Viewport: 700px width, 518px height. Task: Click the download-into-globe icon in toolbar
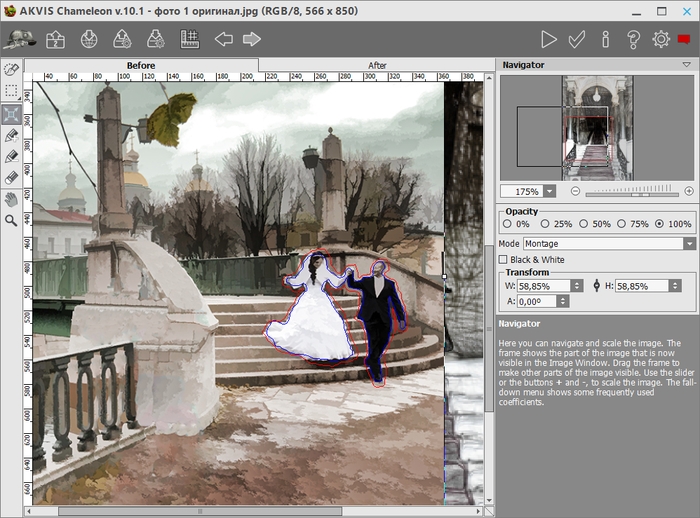89,39
